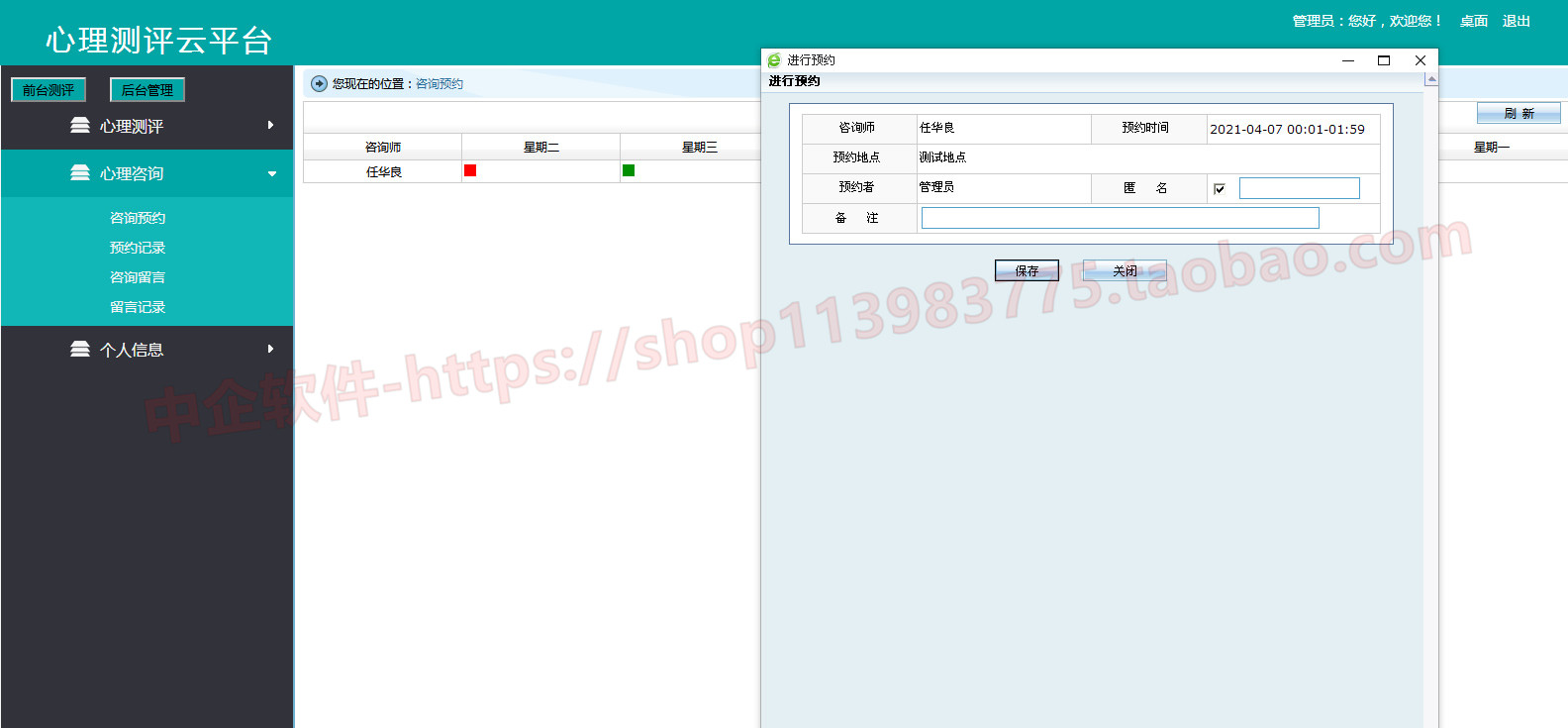Screen dimensions: 1568x728
Task: Select the red slot under 星期二
Action: coord(470,170)
